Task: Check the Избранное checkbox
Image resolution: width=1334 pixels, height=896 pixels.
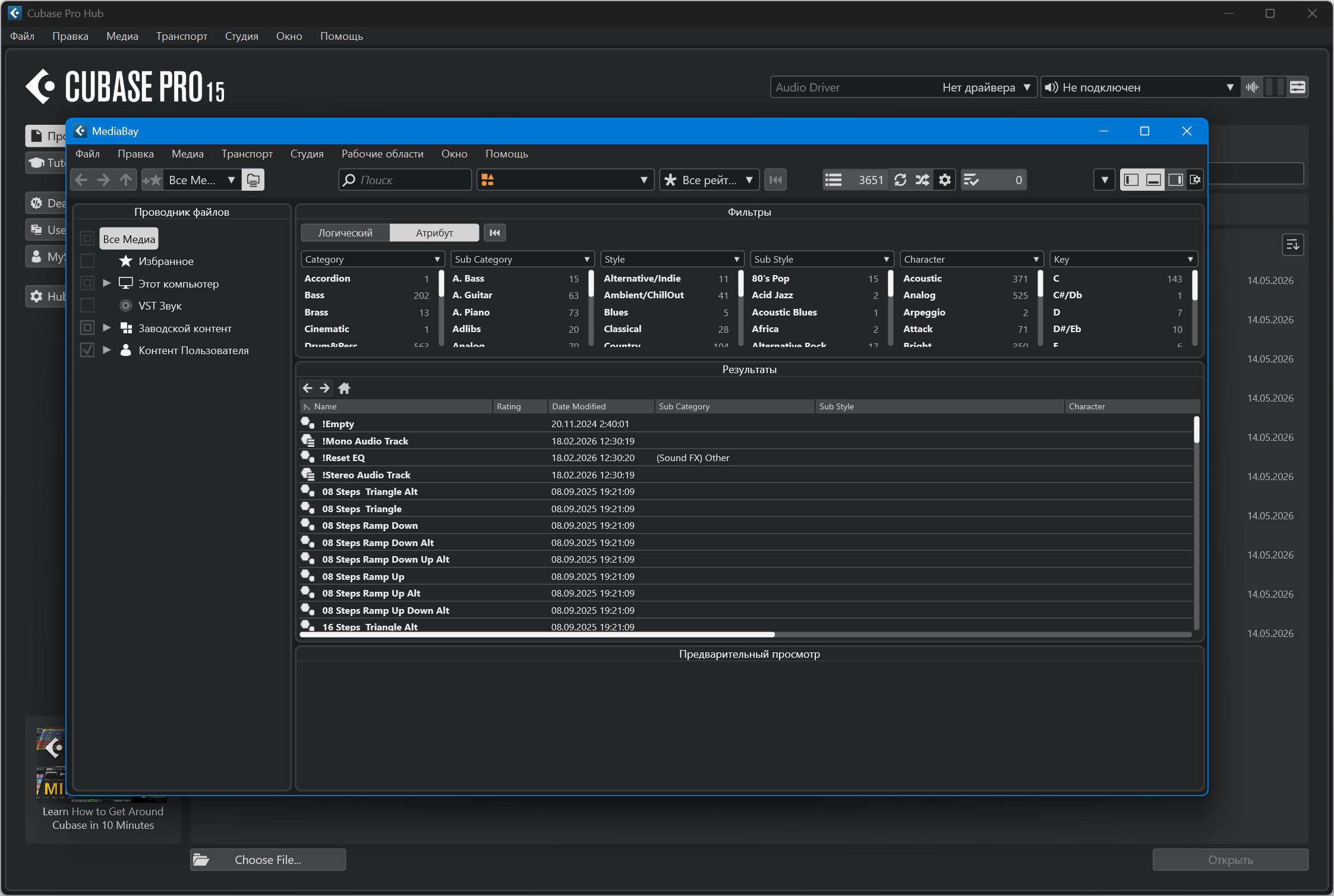Action: pos(87,261)
